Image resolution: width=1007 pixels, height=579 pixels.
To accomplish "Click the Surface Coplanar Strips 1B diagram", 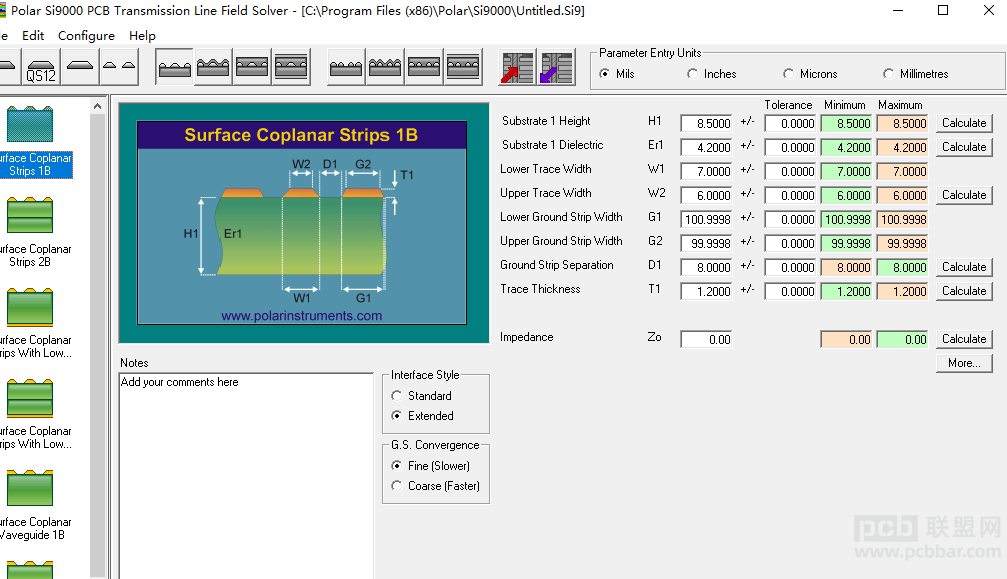I will (x=302, y=223).
